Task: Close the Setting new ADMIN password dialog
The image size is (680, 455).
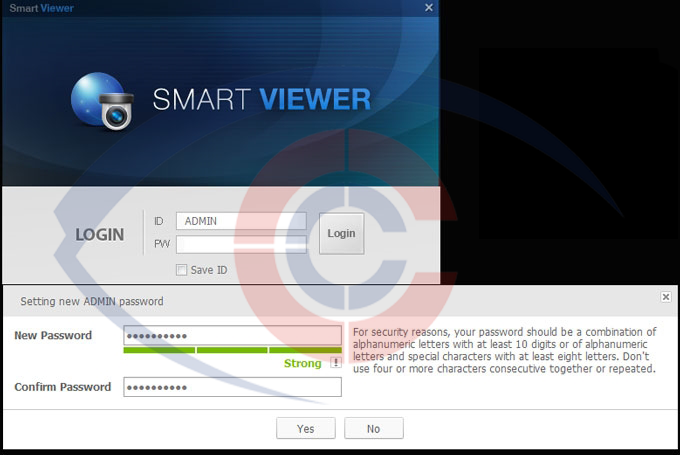Action: pyautogui.click(x=666, y=297)
